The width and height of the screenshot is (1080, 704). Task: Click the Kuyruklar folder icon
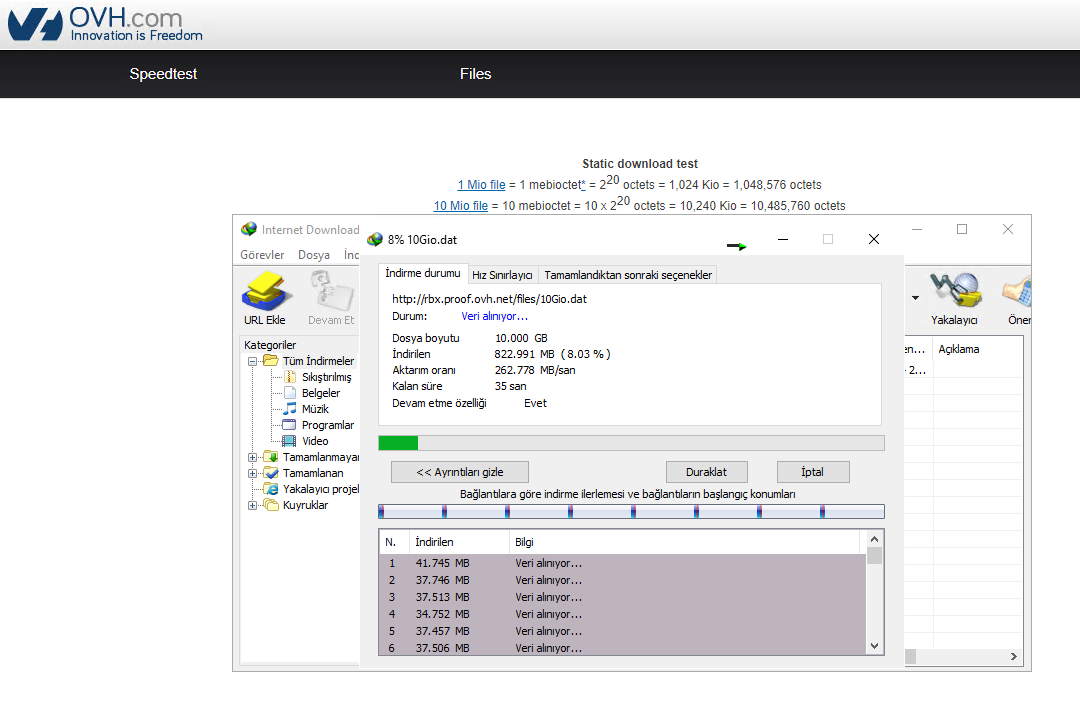271,505
